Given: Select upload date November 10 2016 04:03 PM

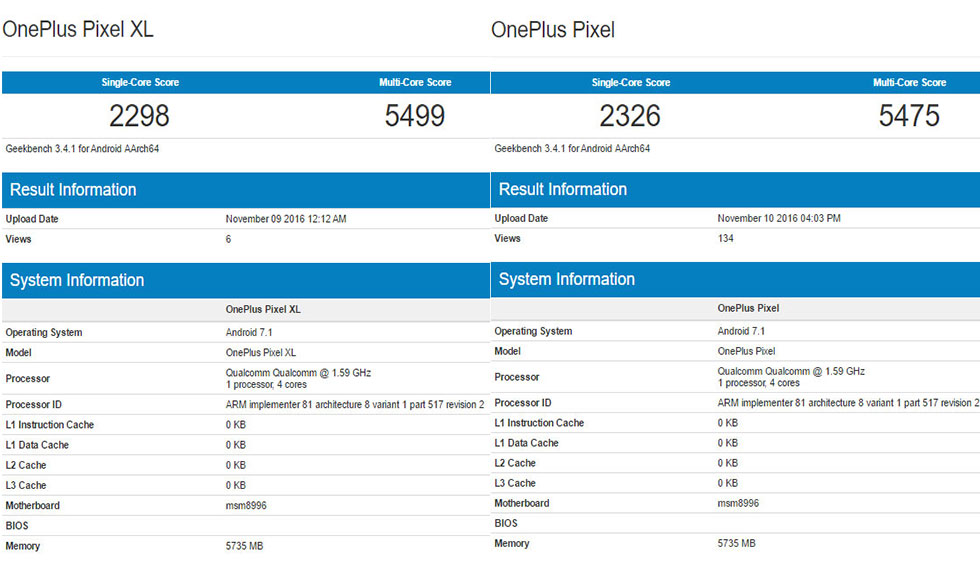Looking at the screenshot, I should [x=779, y=218].
